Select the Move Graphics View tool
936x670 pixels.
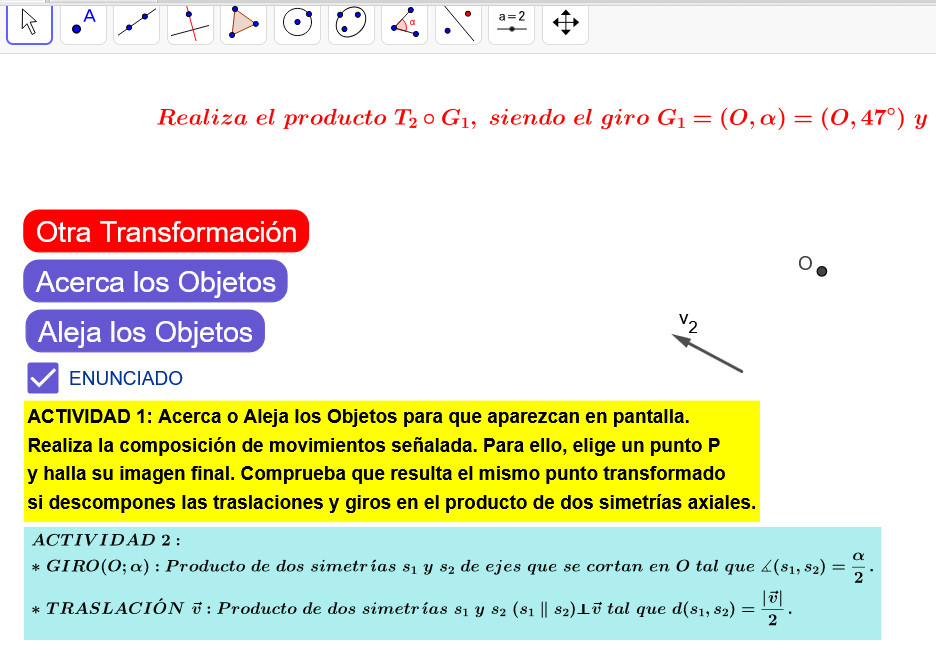[565, 24]
